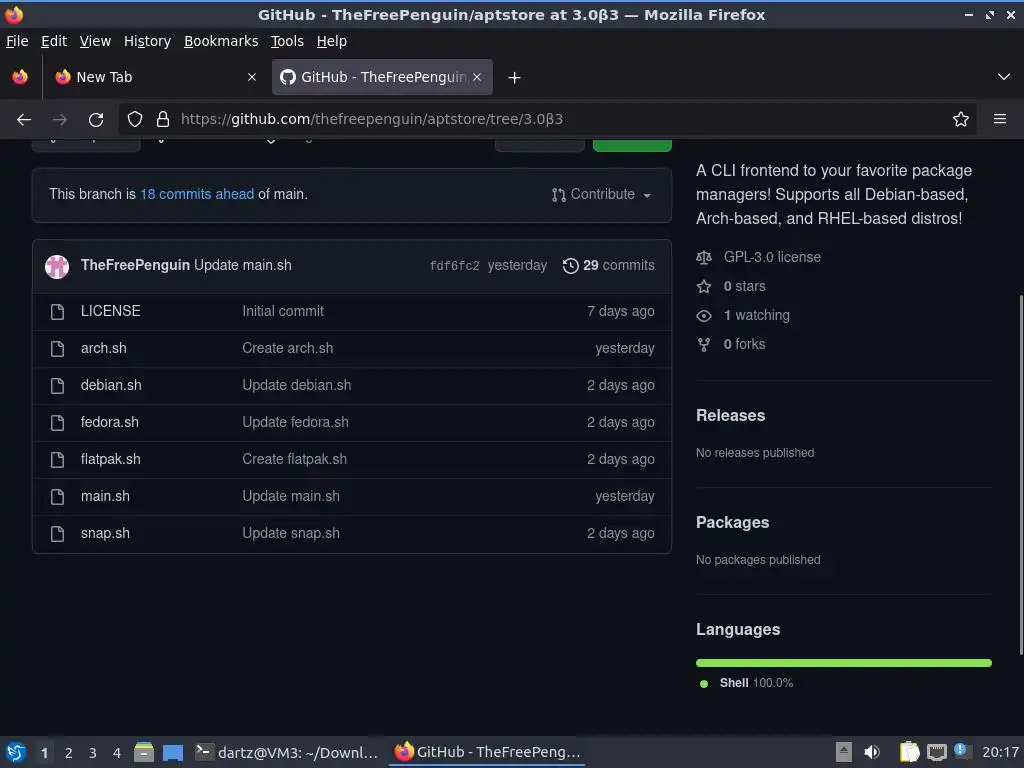The height and width of the screenshot is (768, 1024).
Task: Click the file icon beside LICENSE
Action: [x=57, y=312]
